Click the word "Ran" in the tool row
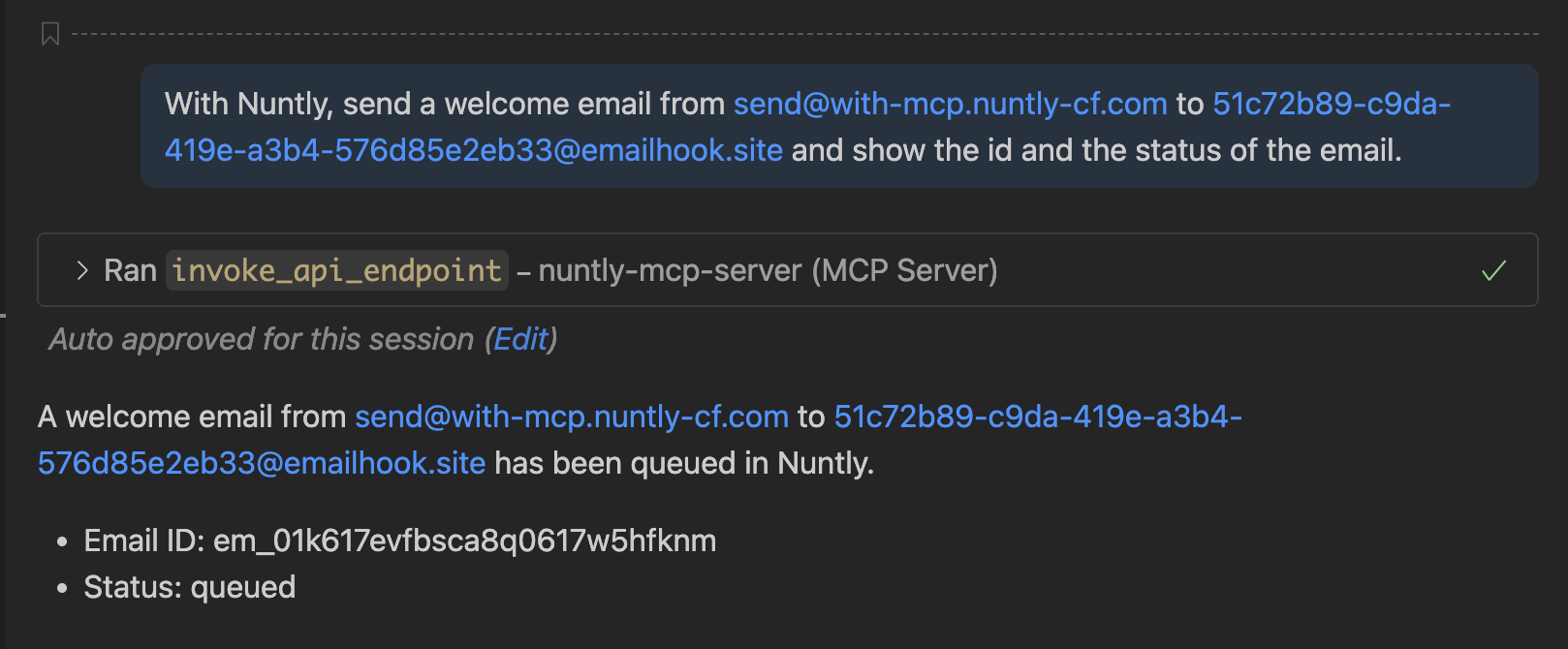Screen dimensions: 1568x649 point(130,270)
